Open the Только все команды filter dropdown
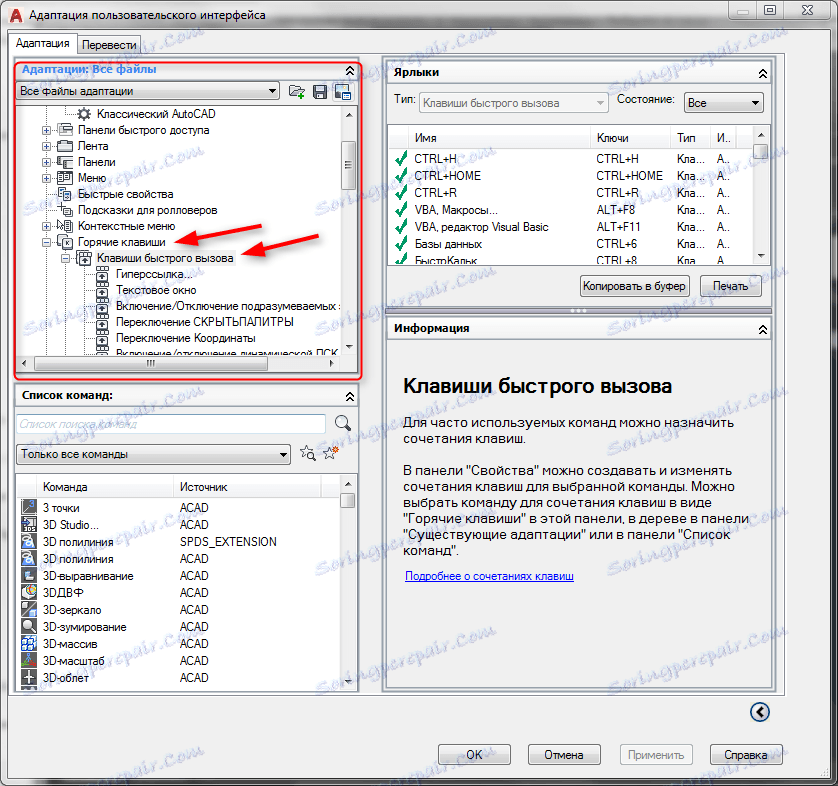838x786 pixels. 153,454
